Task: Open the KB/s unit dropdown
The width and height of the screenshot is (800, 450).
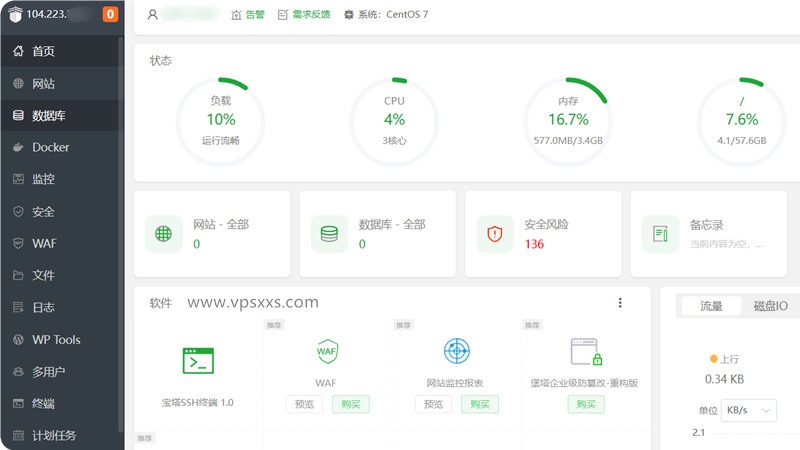Action: pos(748,410)
